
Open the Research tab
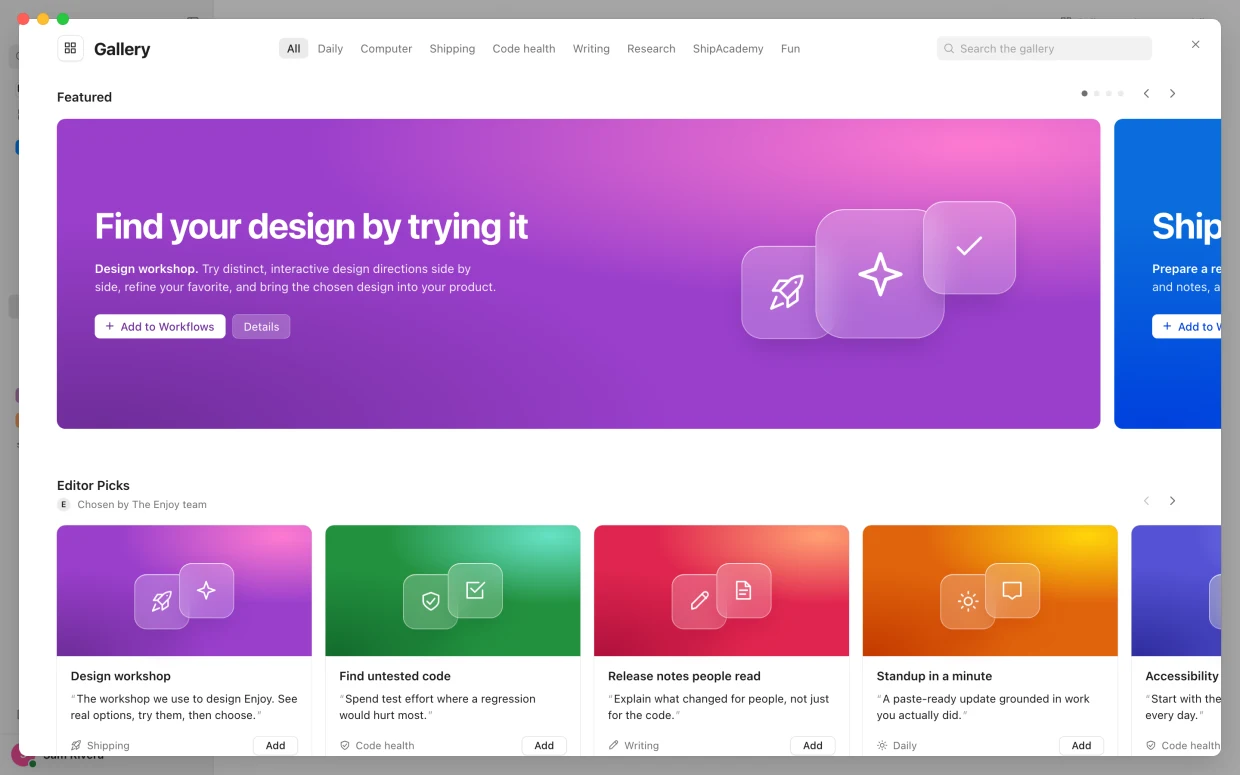[x=651, y=48]
